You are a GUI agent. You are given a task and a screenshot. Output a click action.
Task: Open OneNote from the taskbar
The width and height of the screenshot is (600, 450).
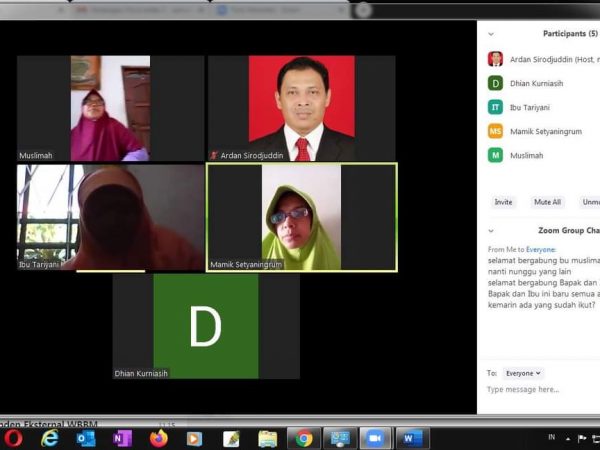[122, 438]
